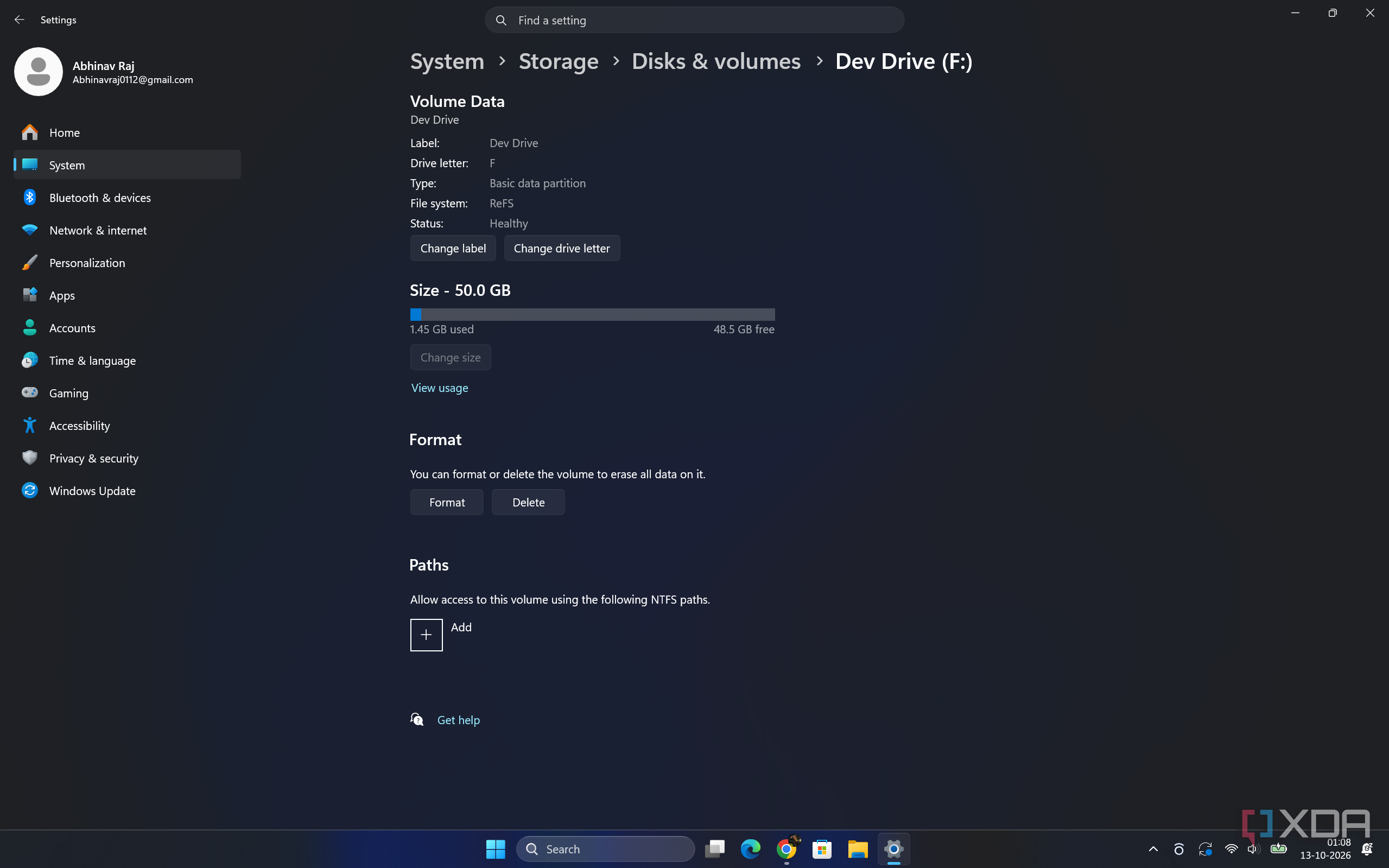Click the clock showing 01:08
1389x868 pixels.
[x=1339, y=842]
